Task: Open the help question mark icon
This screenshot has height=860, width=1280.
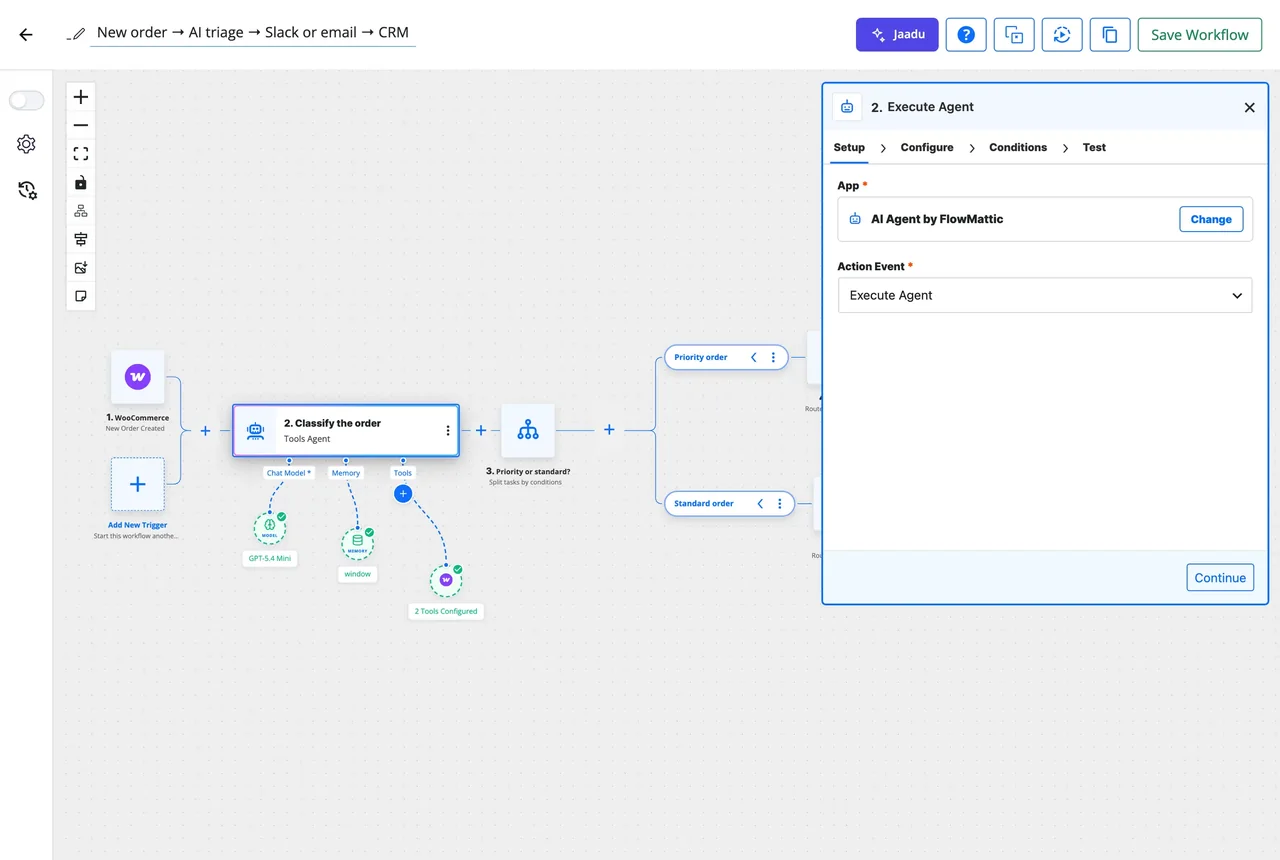Action: point(966,34)
